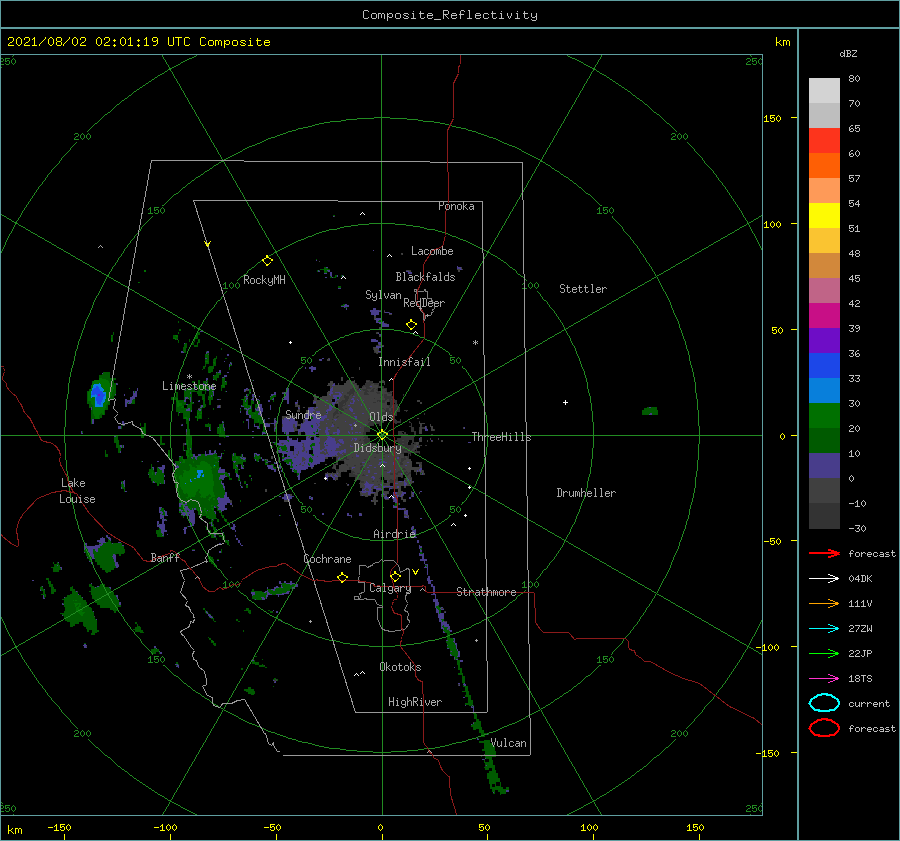The width and height of the screenshot is (900, 841).
Task: Click the magenta 18TS arrow in legend
Action: click(x=824, y=679)
